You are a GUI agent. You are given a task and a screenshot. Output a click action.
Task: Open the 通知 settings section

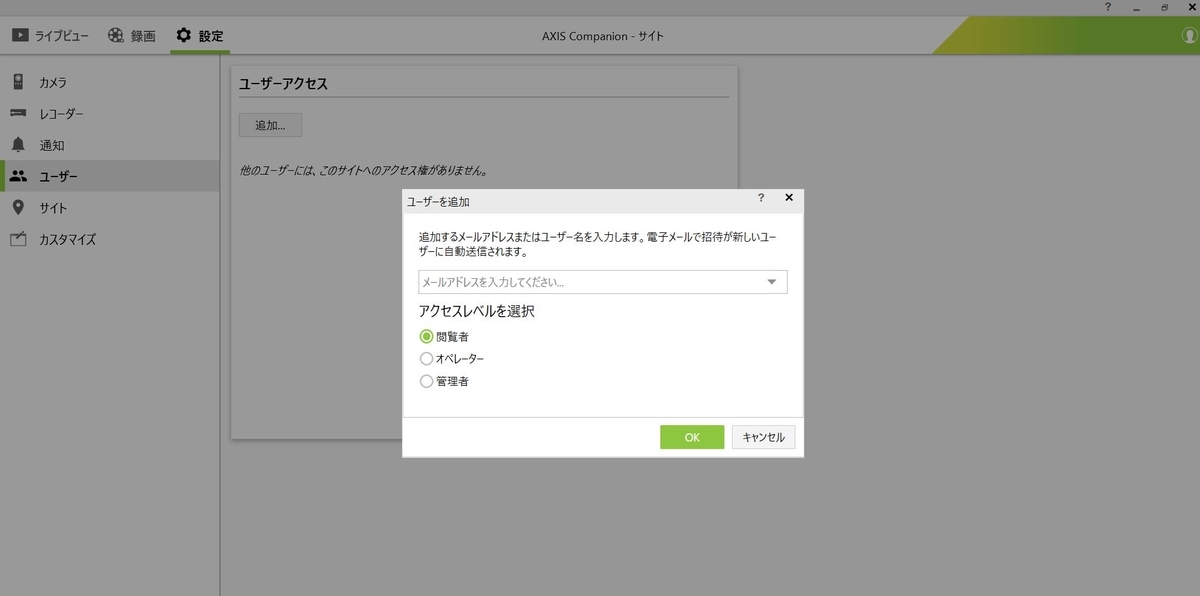point(110,144)
